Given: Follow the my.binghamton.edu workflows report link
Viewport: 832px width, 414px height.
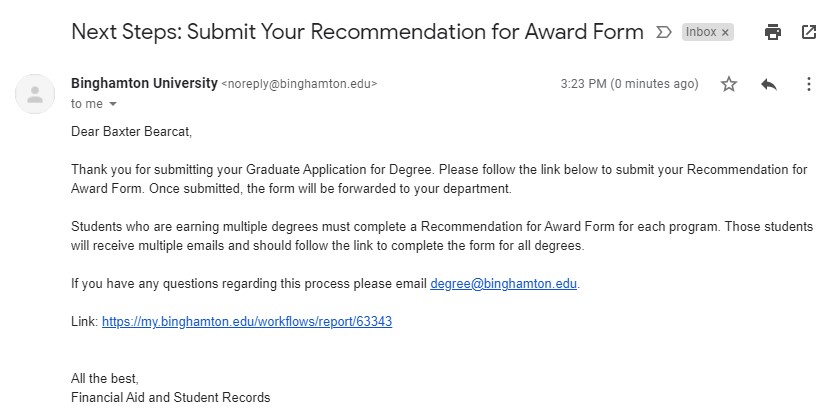Looking at the screenshot, I should (x=247, y=323).
